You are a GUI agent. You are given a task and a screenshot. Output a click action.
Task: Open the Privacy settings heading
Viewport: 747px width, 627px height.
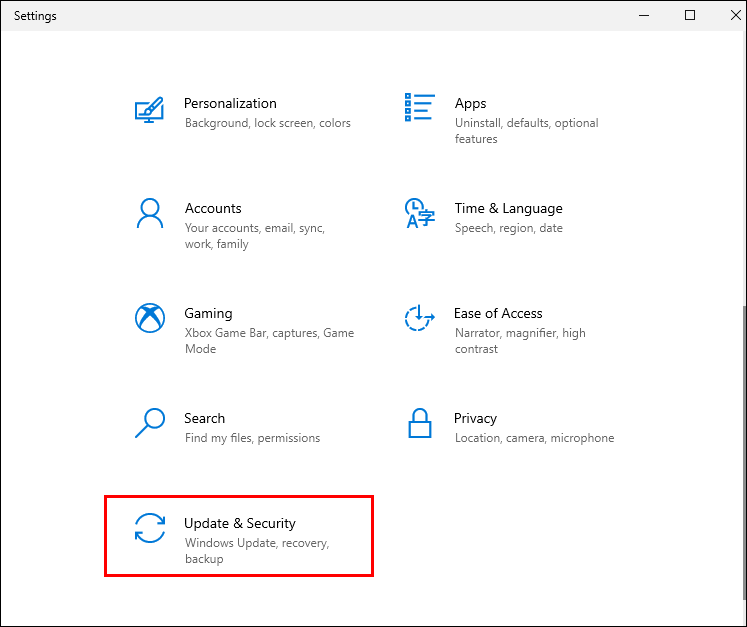tap(475, 418)
